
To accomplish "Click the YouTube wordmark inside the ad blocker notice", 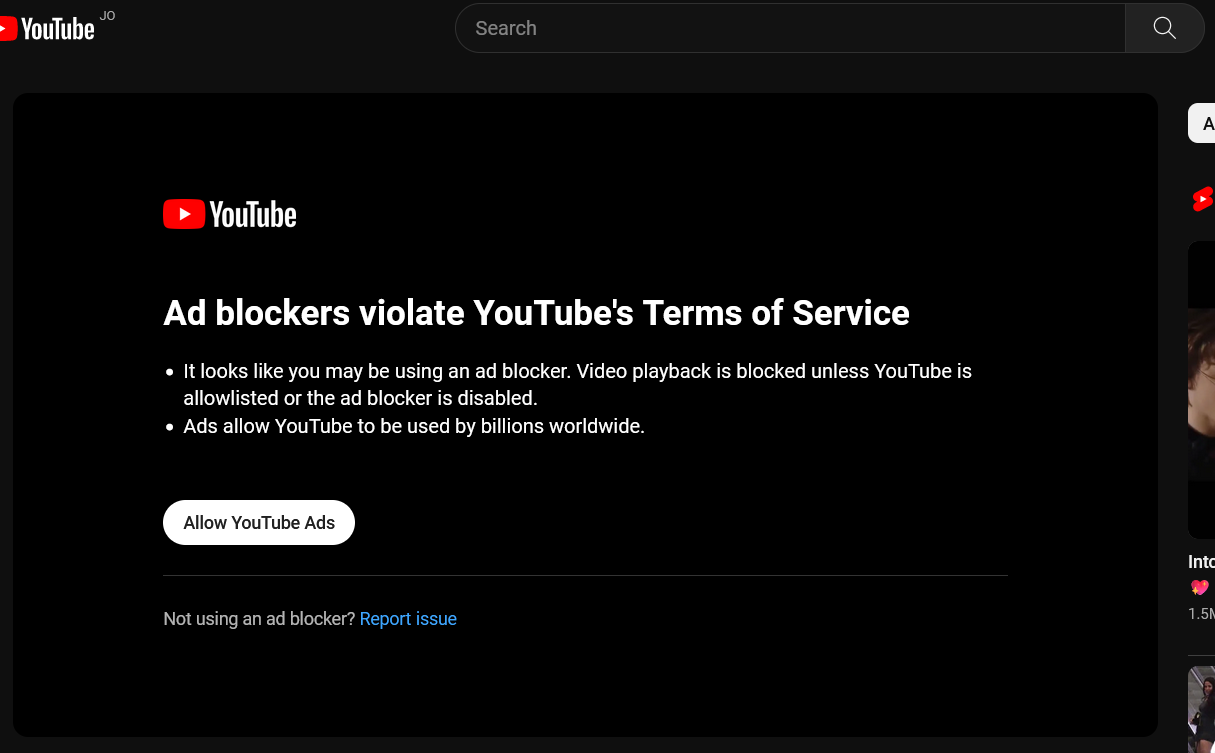I will click(x=252, y=214).
